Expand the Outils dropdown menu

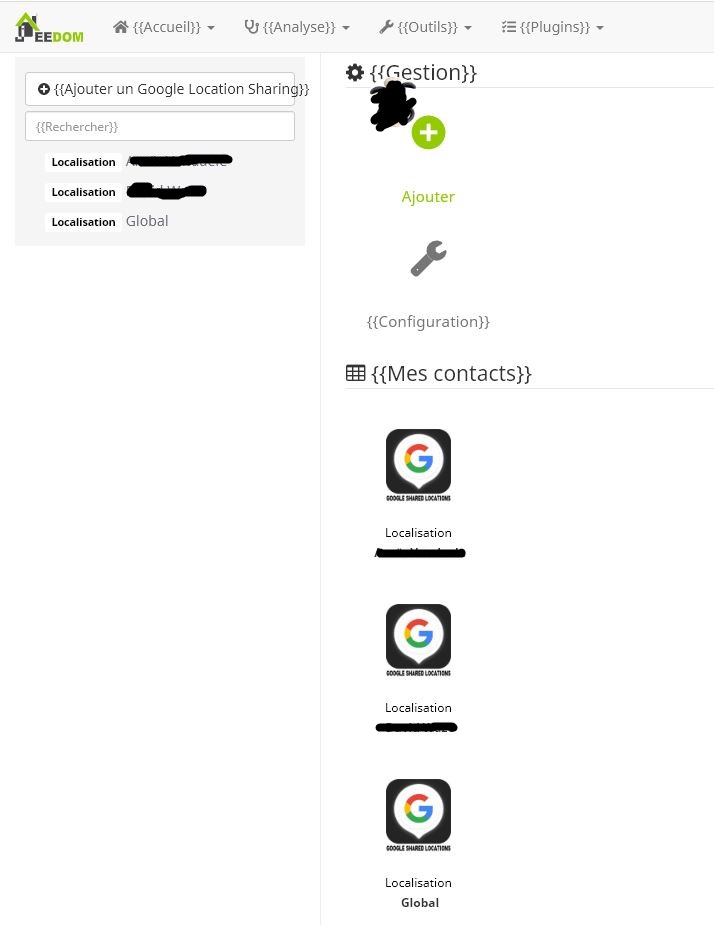pos(425,27)
